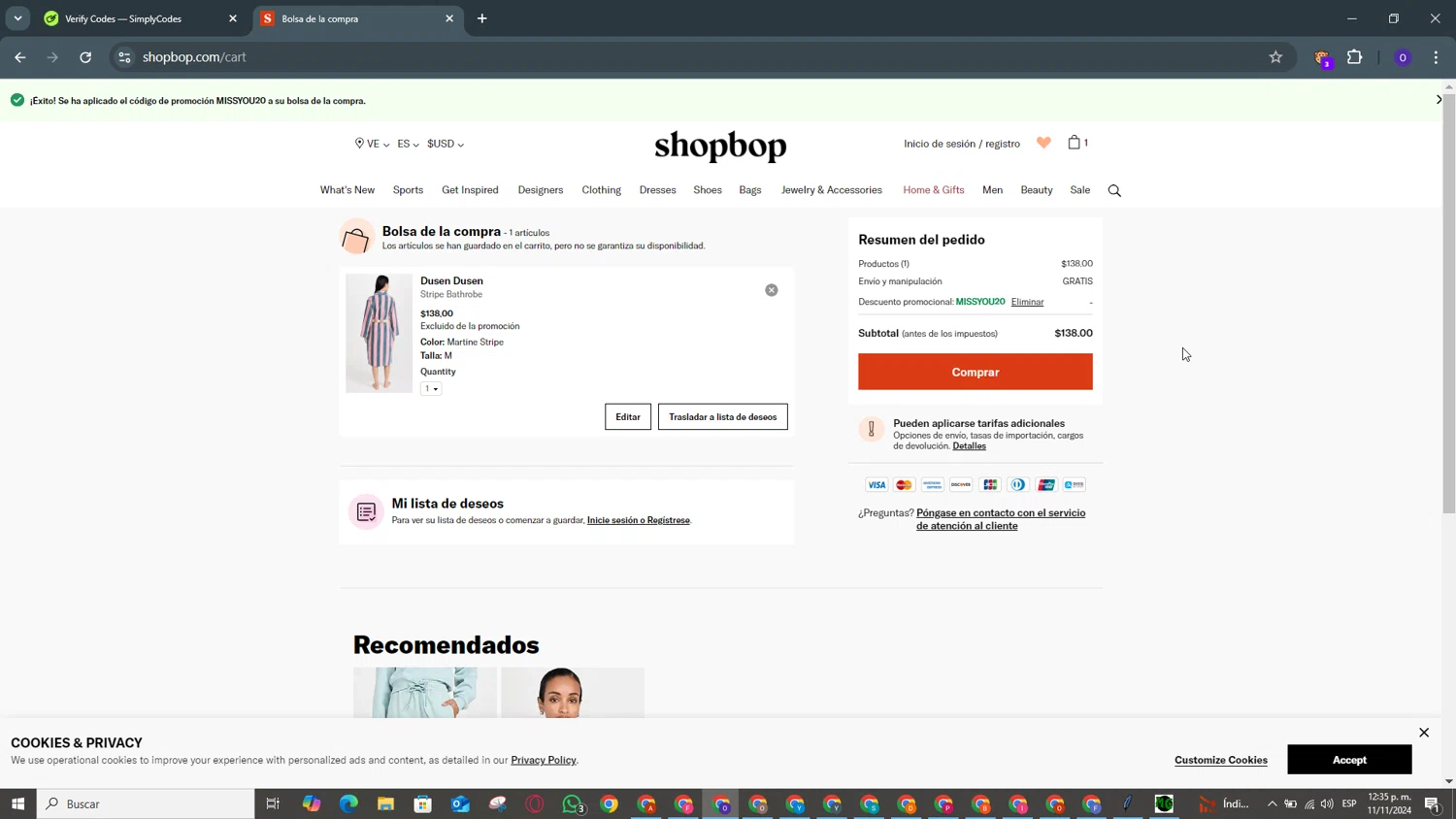The height and width of the screenshot is (819, 1456).
Task: Open the wishlist heart icon
Action: pos(1043,143)
